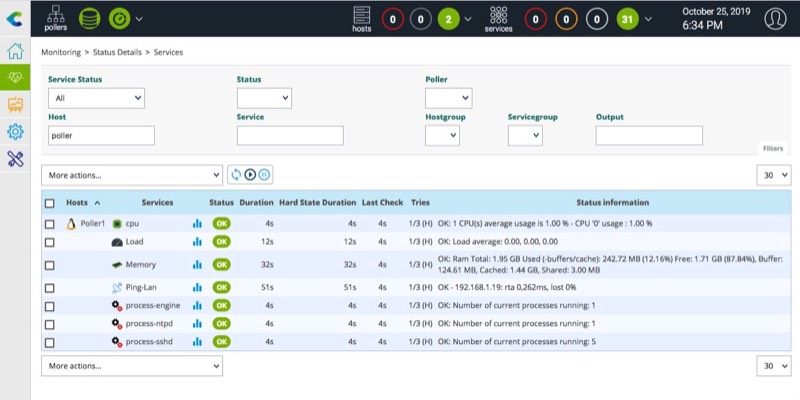Screen dimensions: 800x400
Task: Open the Ping-Lan service link
Action: pyautogui.click(x=144, y=288)
